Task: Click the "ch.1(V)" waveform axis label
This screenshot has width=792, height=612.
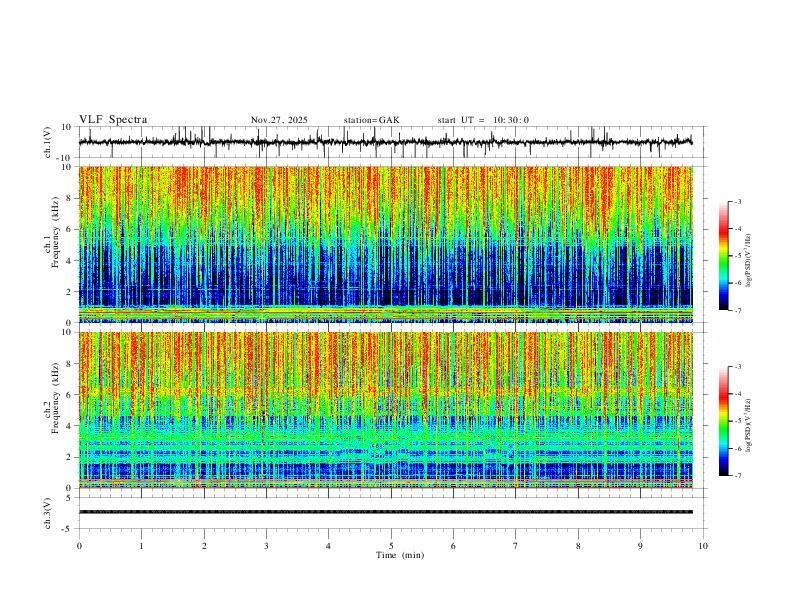Action: 48,142
